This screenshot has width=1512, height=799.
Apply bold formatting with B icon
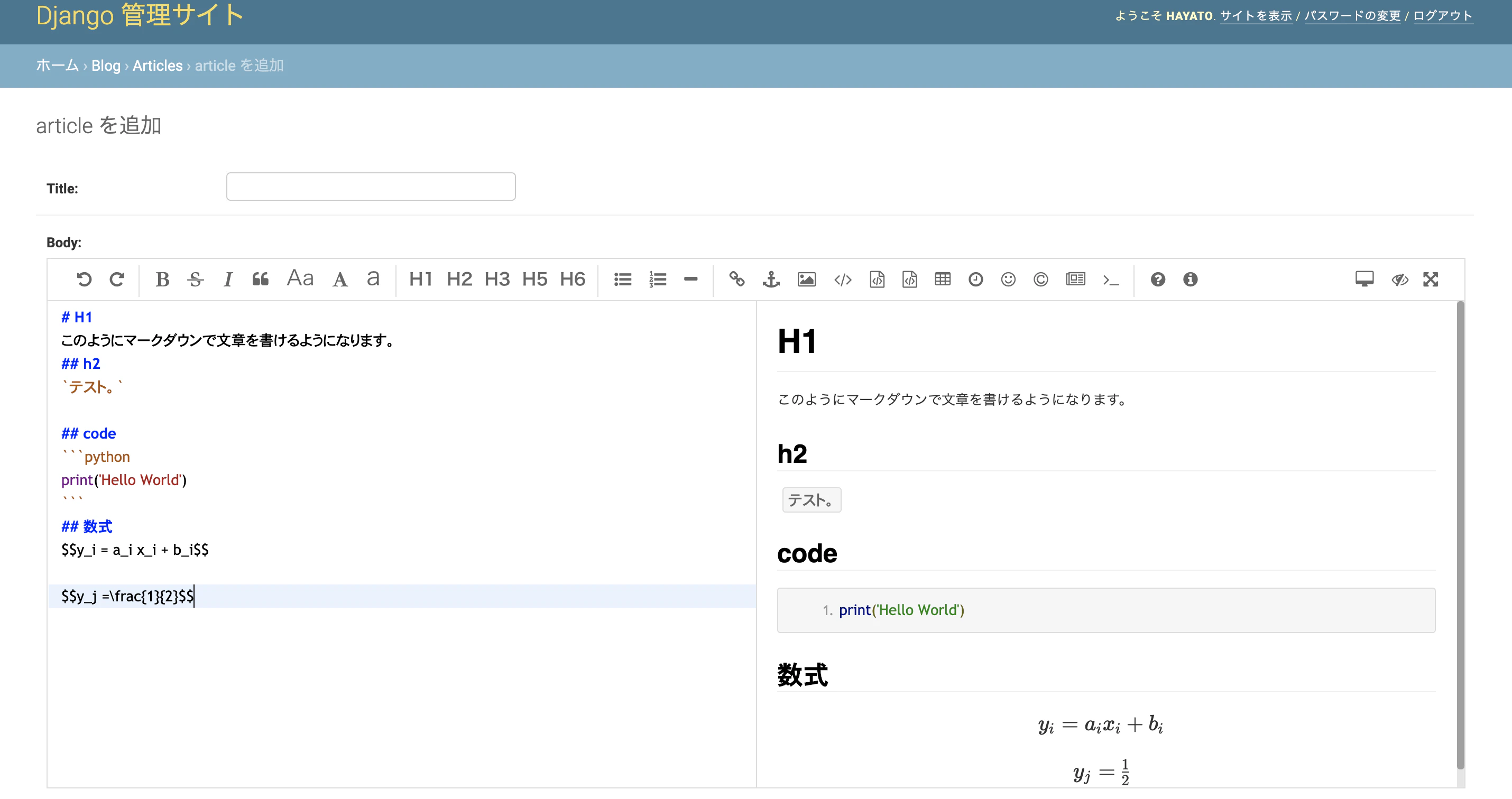pos(163,279)
